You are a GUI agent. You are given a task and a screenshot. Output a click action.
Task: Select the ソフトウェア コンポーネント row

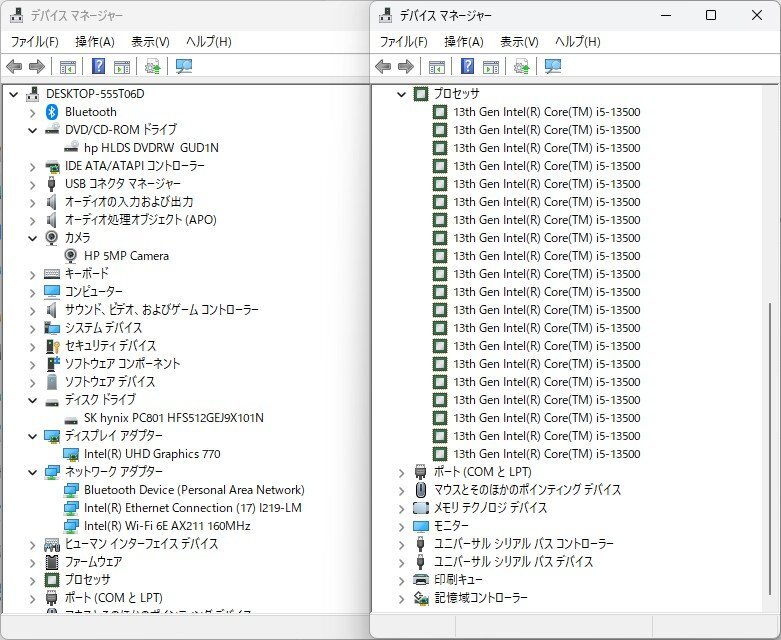click(122, 364)
